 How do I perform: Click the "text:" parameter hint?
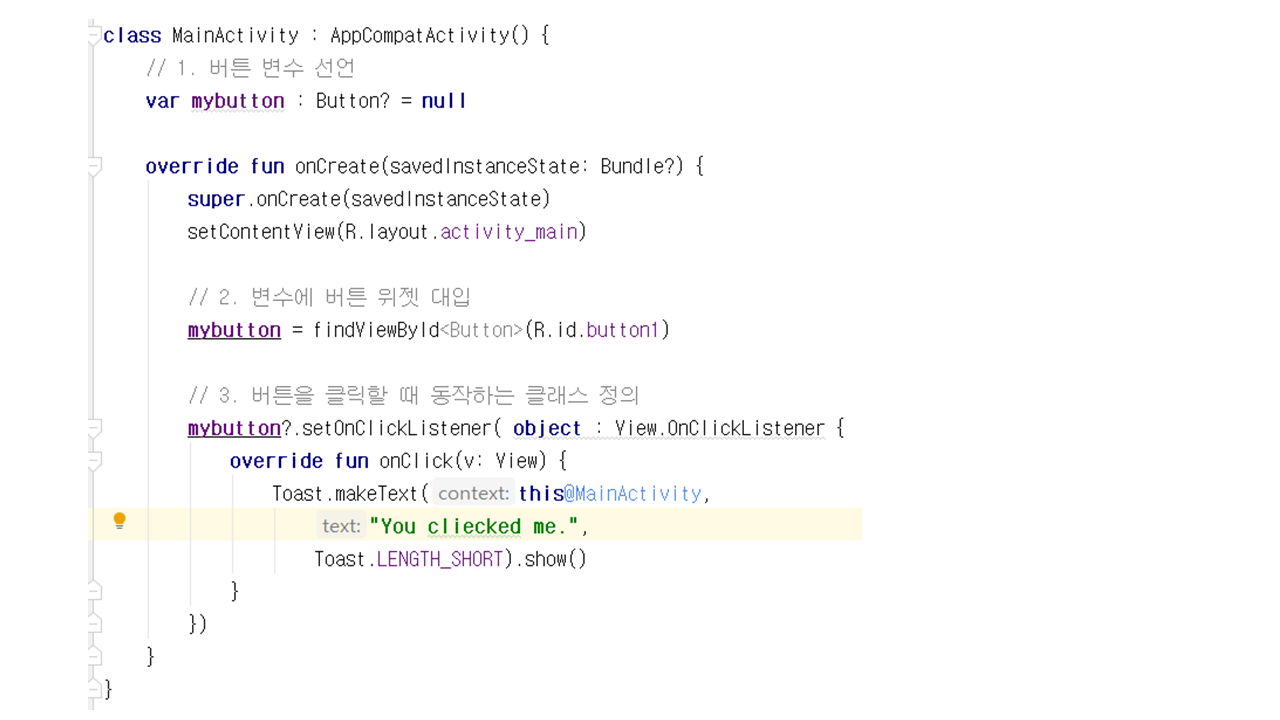(341, 527)
